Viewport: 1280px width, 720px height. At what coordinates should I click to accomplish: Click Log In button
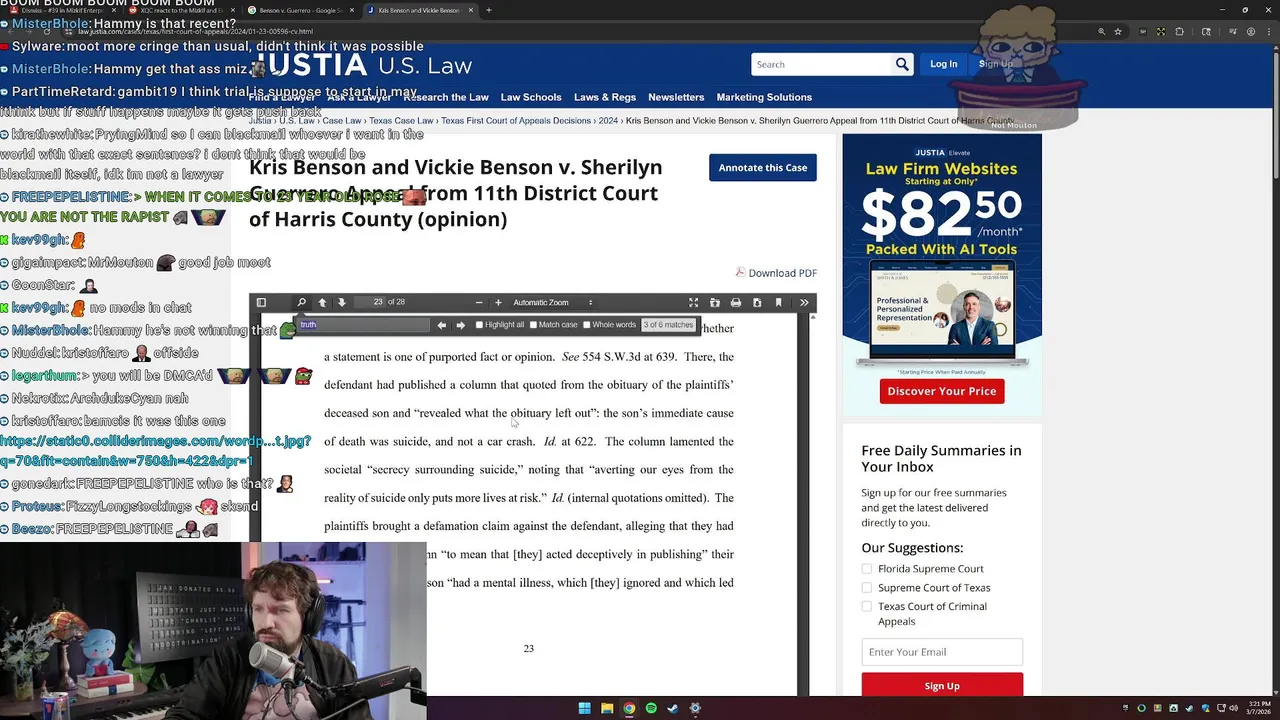click(944, 64)
